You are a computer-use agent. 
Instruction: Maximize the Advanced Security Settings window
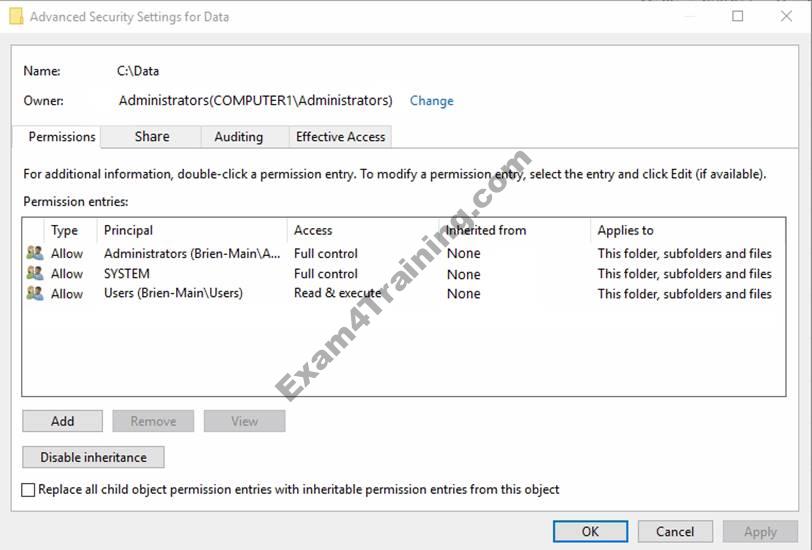point(738,16)
